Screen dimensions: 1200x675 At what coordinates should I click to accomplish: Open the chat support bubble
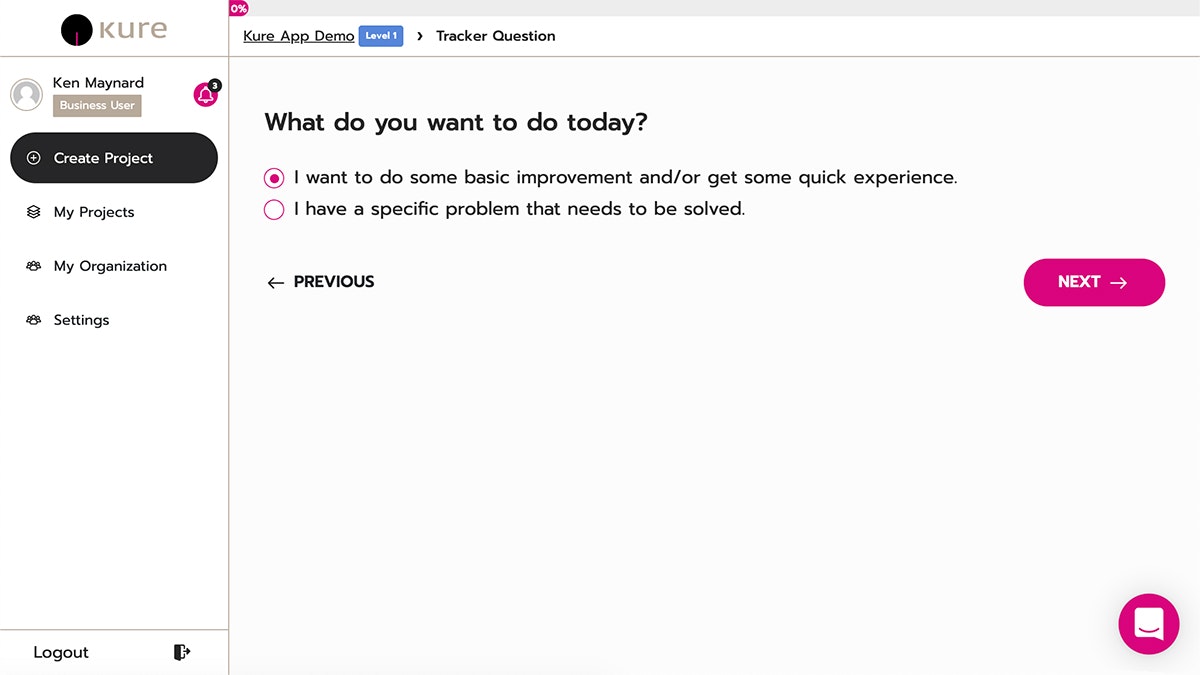click(x=1148, y=624)
